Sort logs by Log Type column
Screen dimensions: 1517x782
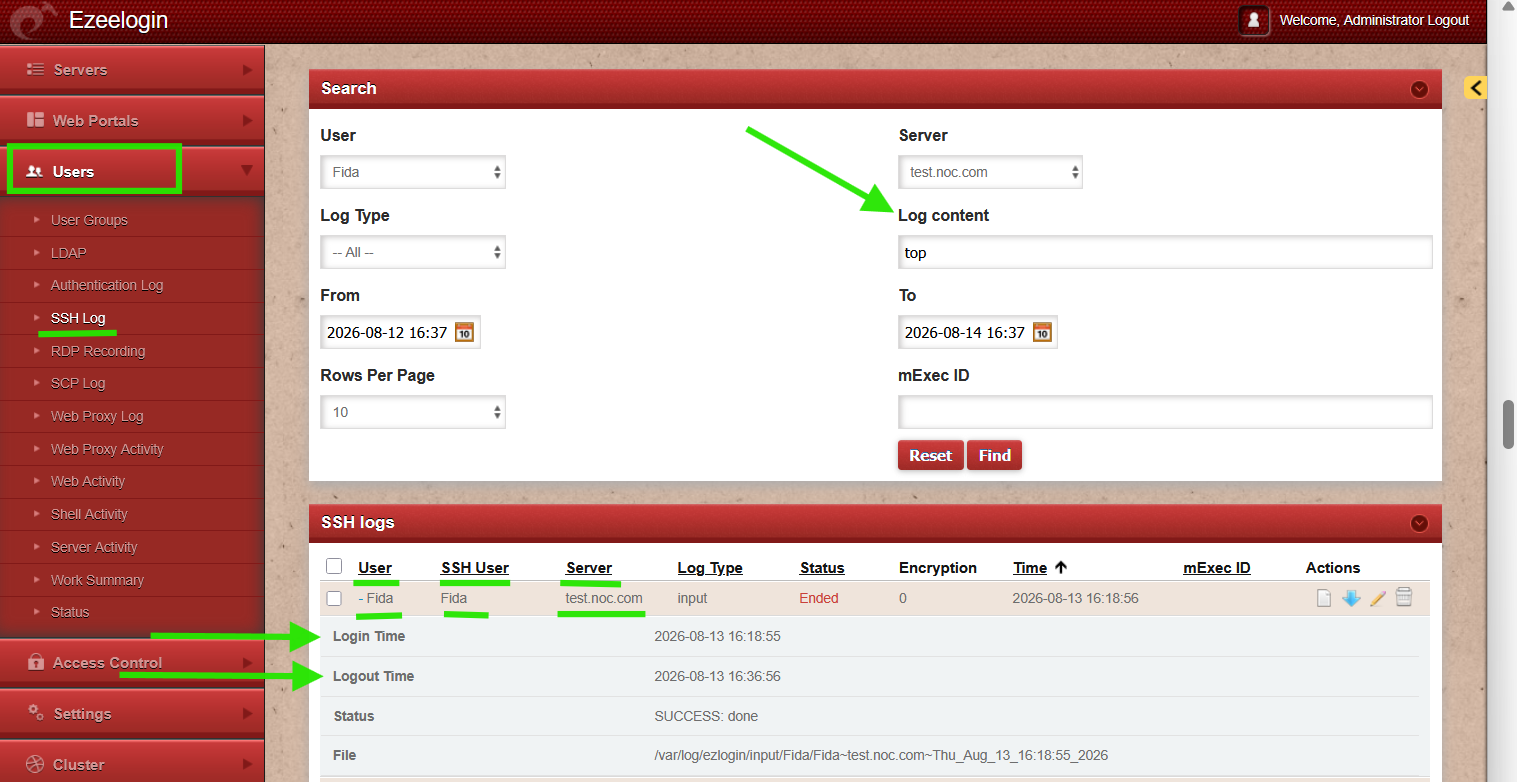point(710,568)
